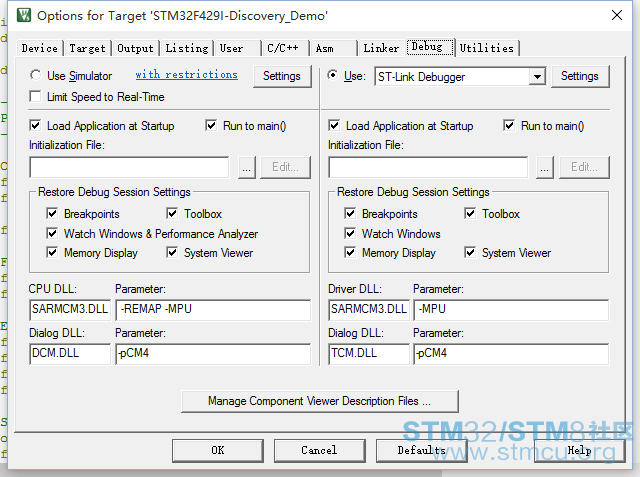The image size is (640, 477).
Task: Click the -MPU driver parameter field
Action: 511,310
